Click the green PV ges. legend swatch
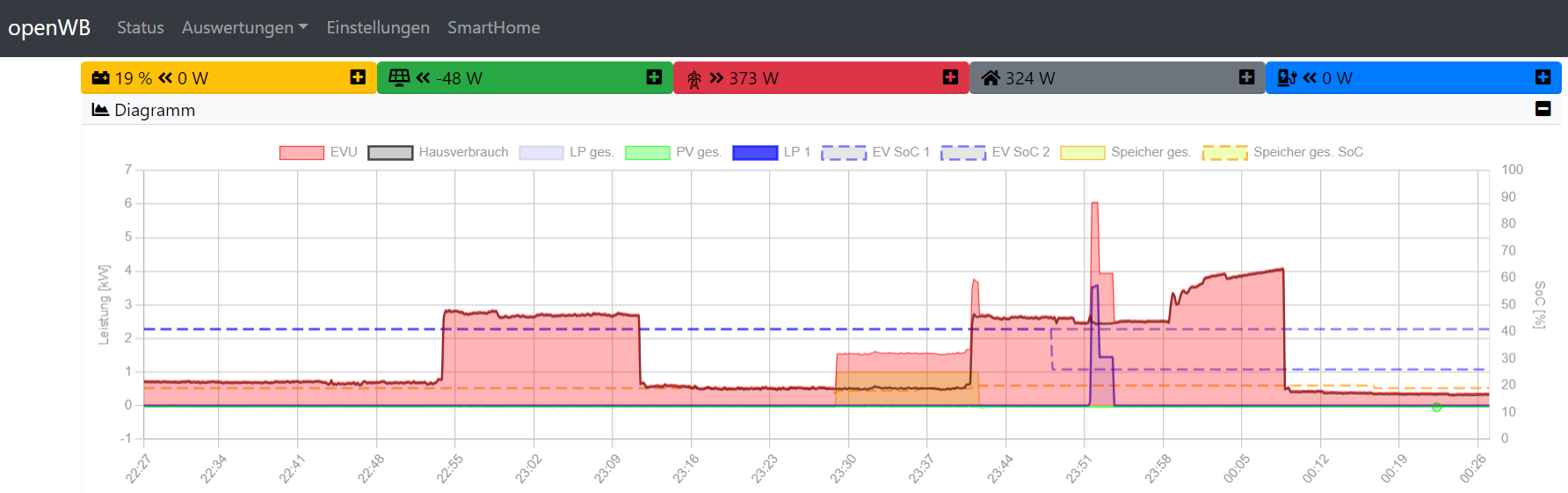1568x493 pixels. click(648, 153)
